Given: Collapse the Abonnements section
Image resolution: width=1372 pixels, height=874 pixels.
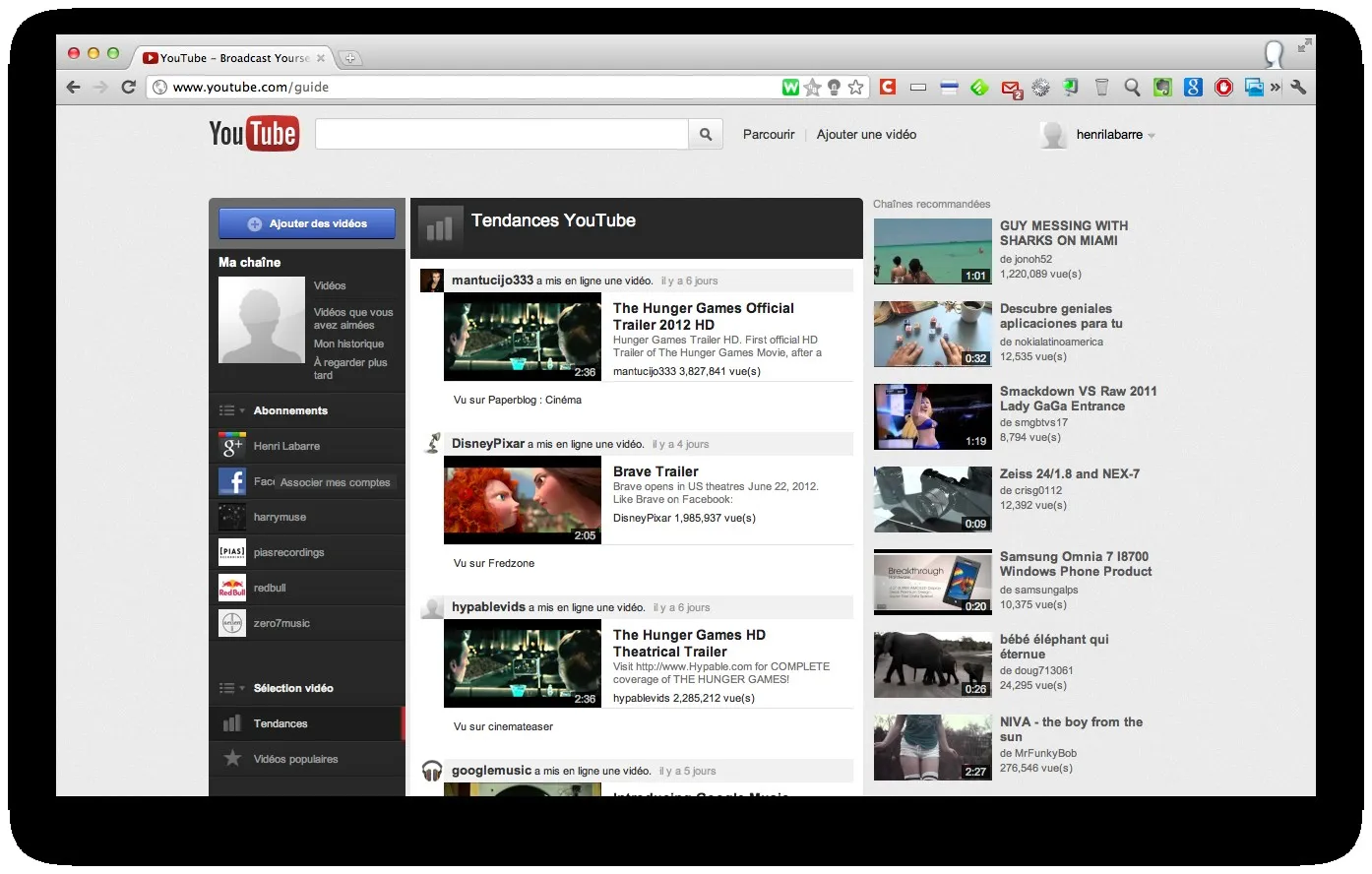Looking at the screenshot, I should coord(231,410).
